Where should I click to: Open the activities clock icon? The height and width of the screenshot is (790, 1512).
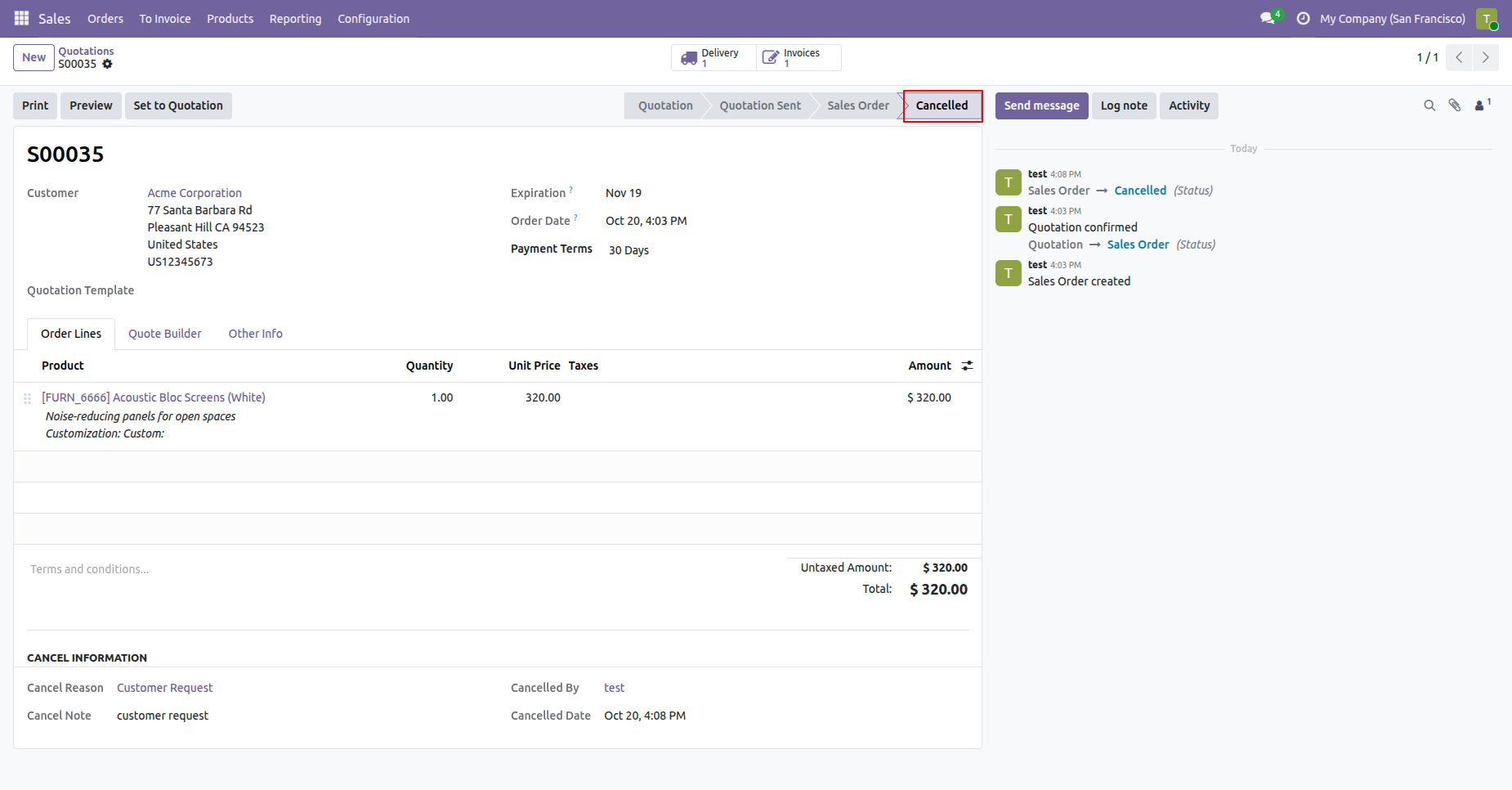click(1303, 18)
